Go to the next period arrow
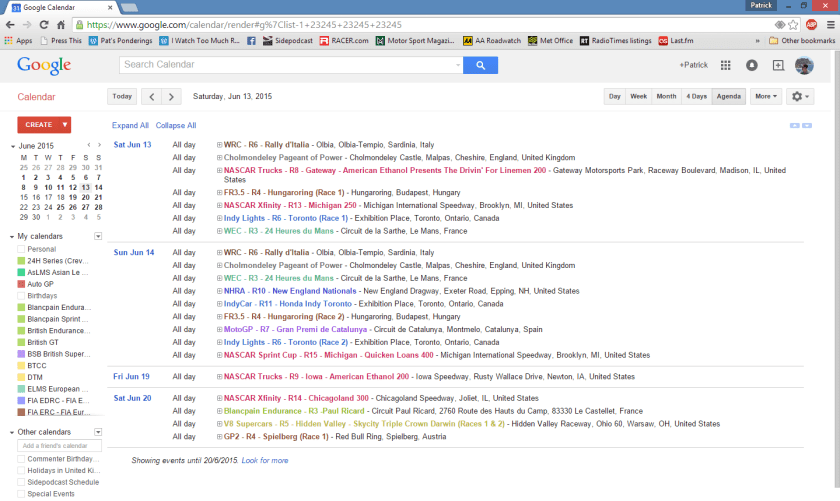This screenshot has height=501, width=840. click(x=171, y=97)
